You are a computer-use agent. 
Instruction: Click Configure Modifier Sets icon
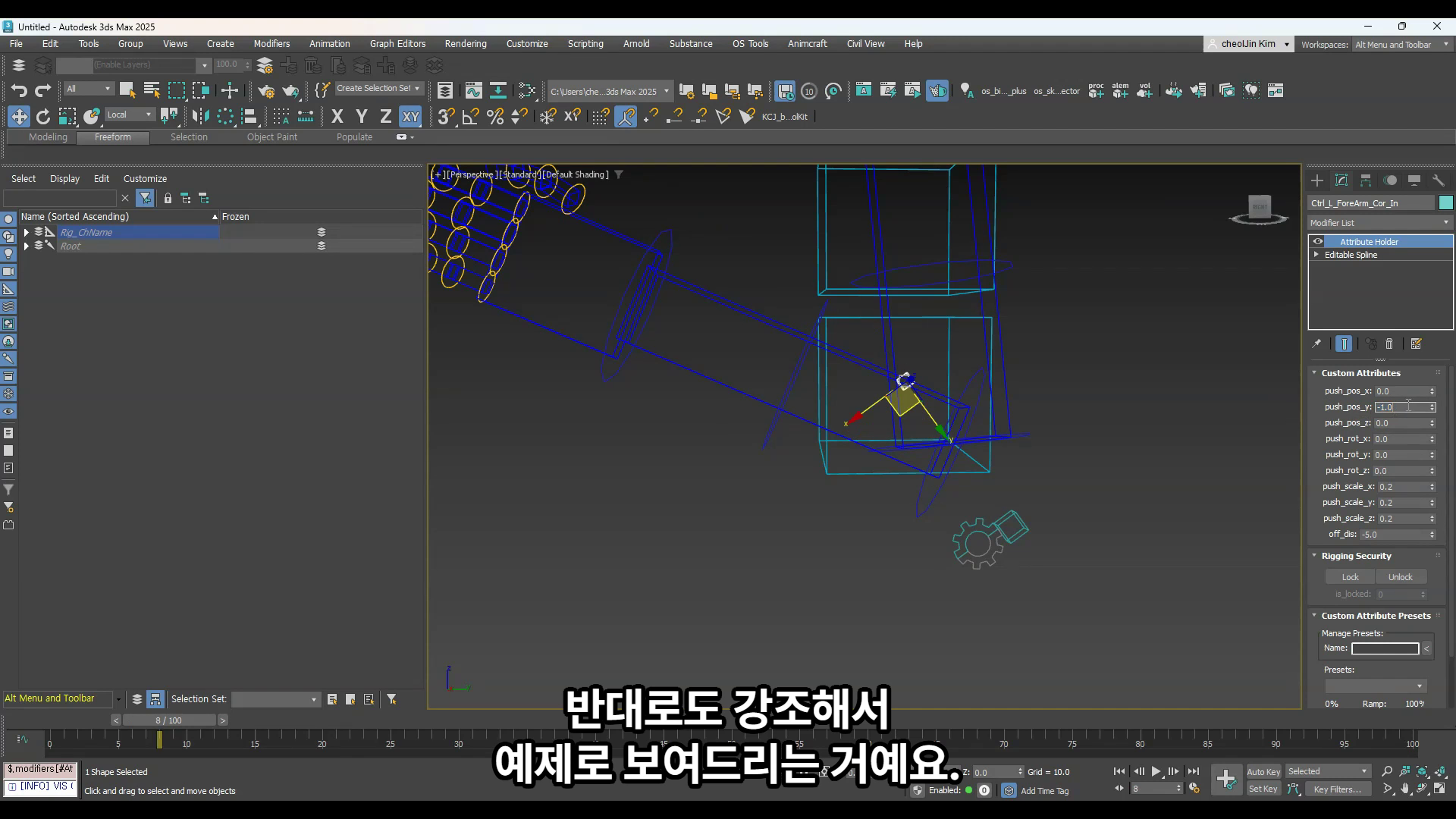coord(1416,344)
